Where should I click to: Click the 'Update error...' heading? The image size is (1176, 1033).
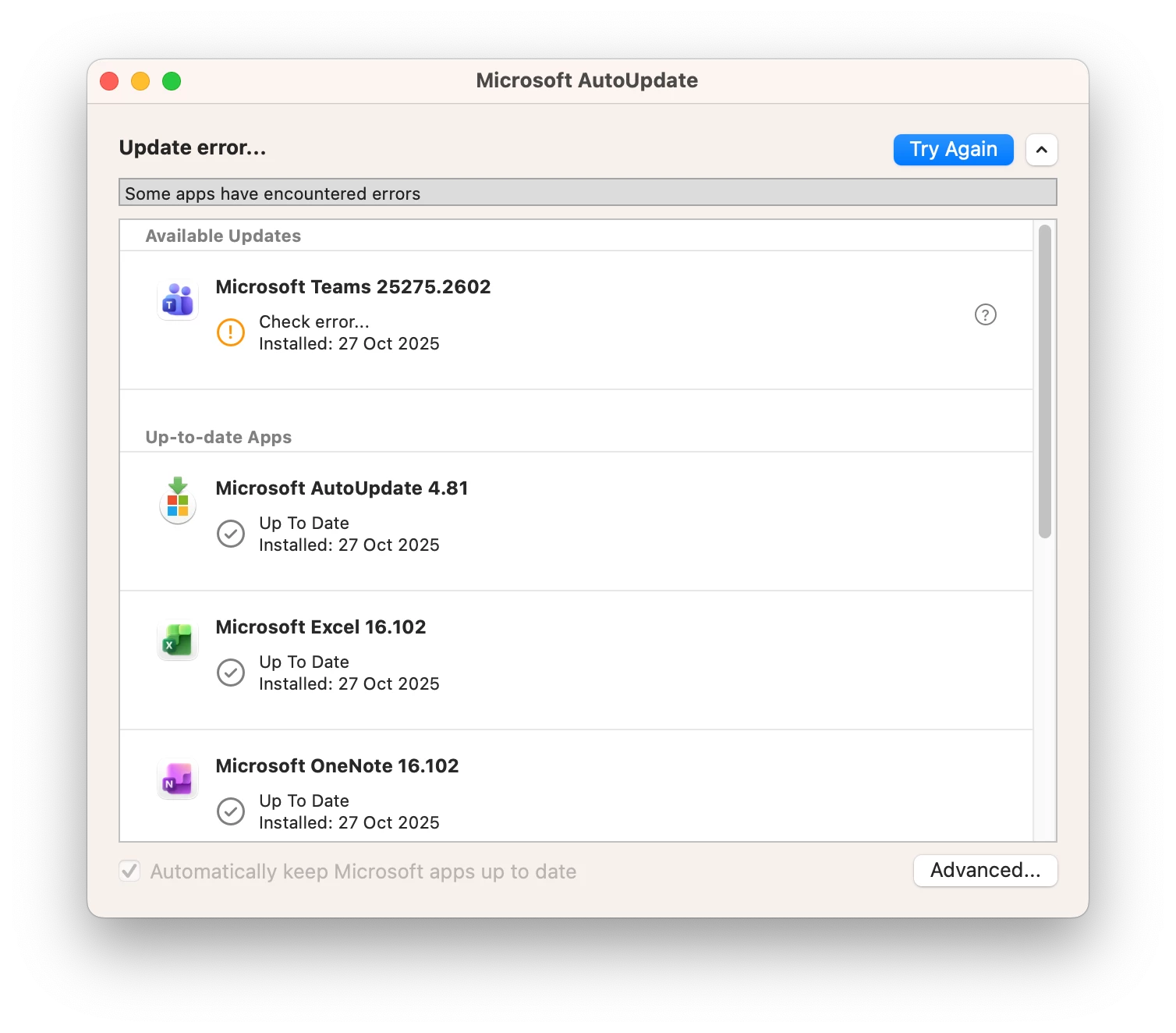click(x=193, y=147)
